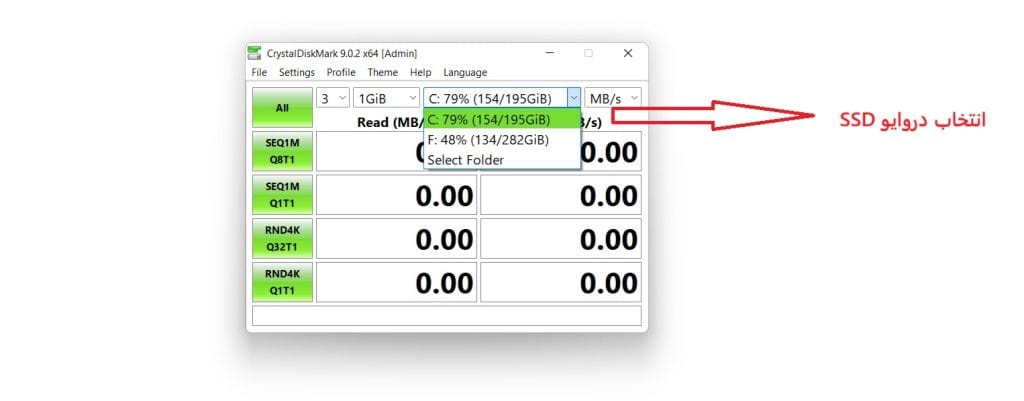Click the RND4K Q32T1 write result 0.00
Screen dimensions: 1024x401
pyautogui.click(x=561, y=238)
